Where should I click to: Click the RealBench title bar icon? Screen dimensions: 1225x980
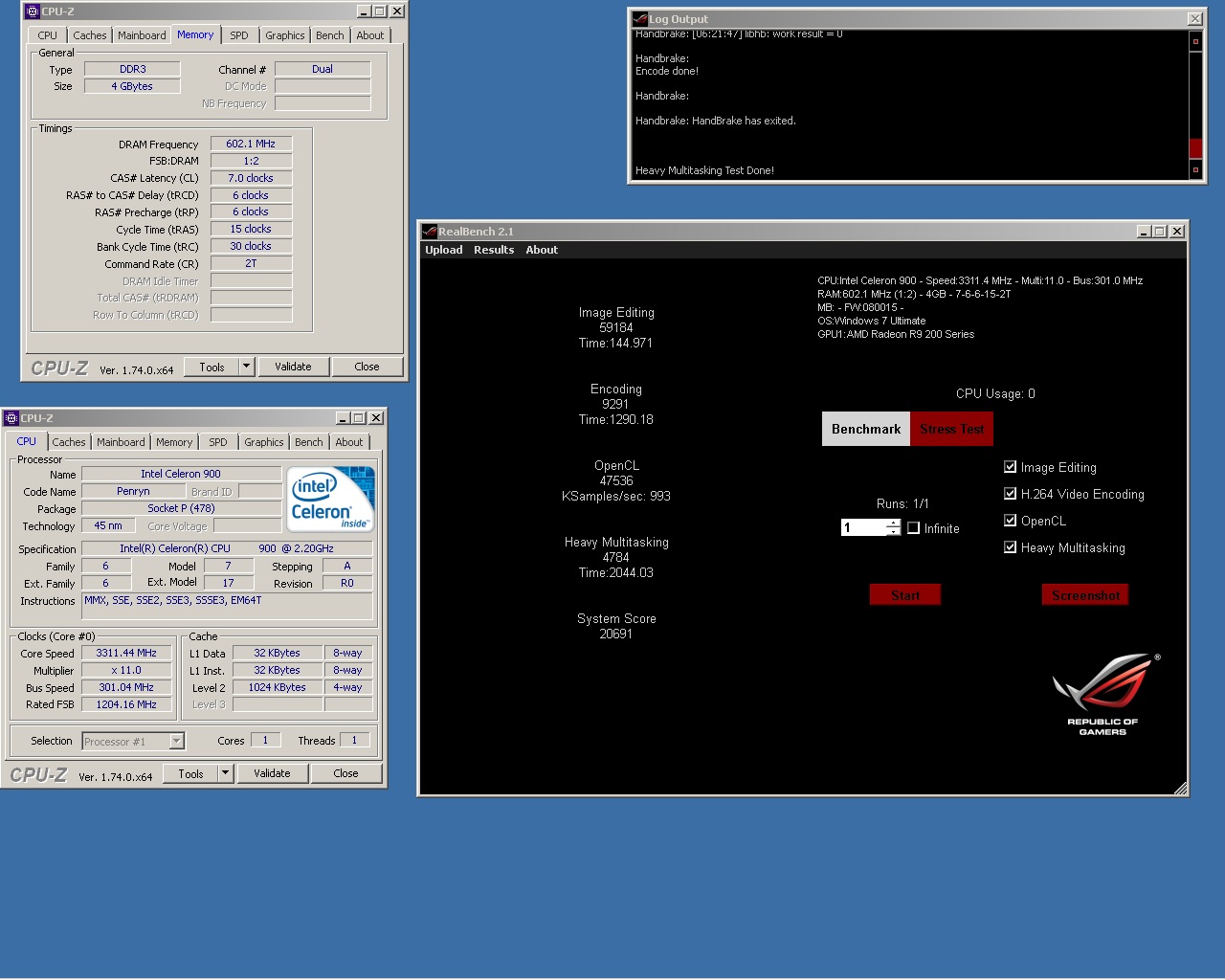tap(431, 232)
